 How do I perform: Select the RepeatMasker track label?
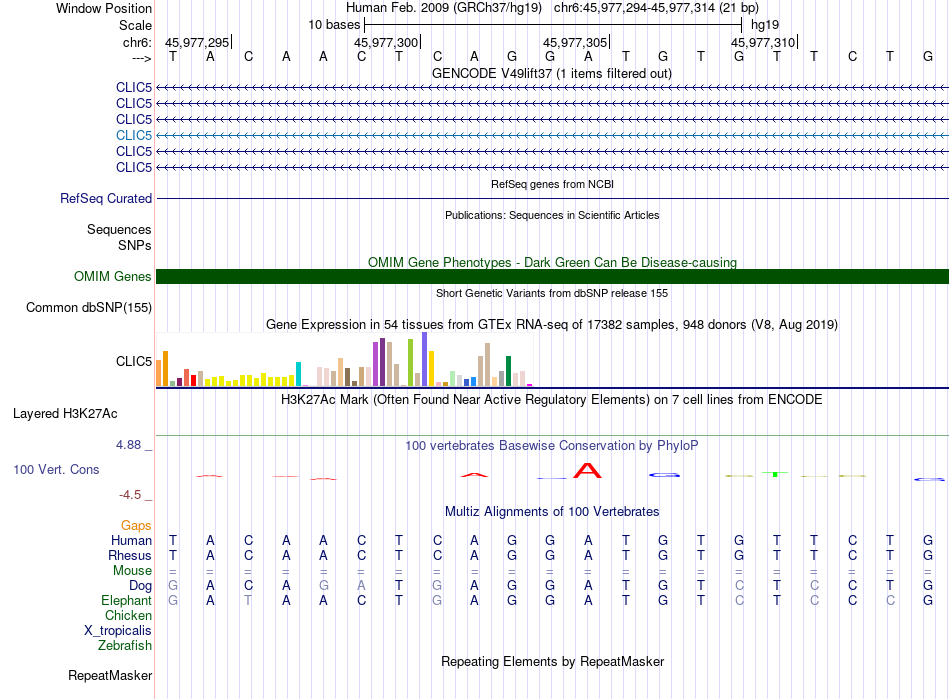tap(110, 675)
